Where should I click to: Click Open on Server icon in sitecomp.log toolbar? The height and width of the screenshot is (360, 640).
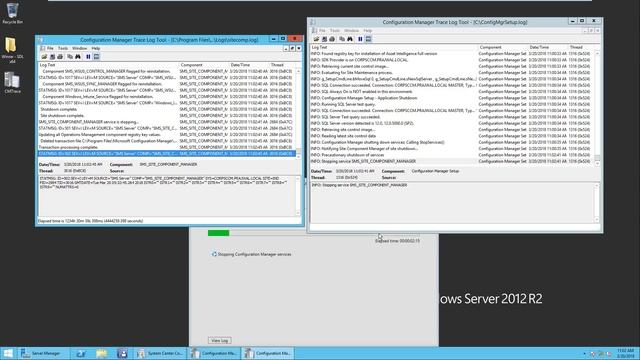point(52,57)
